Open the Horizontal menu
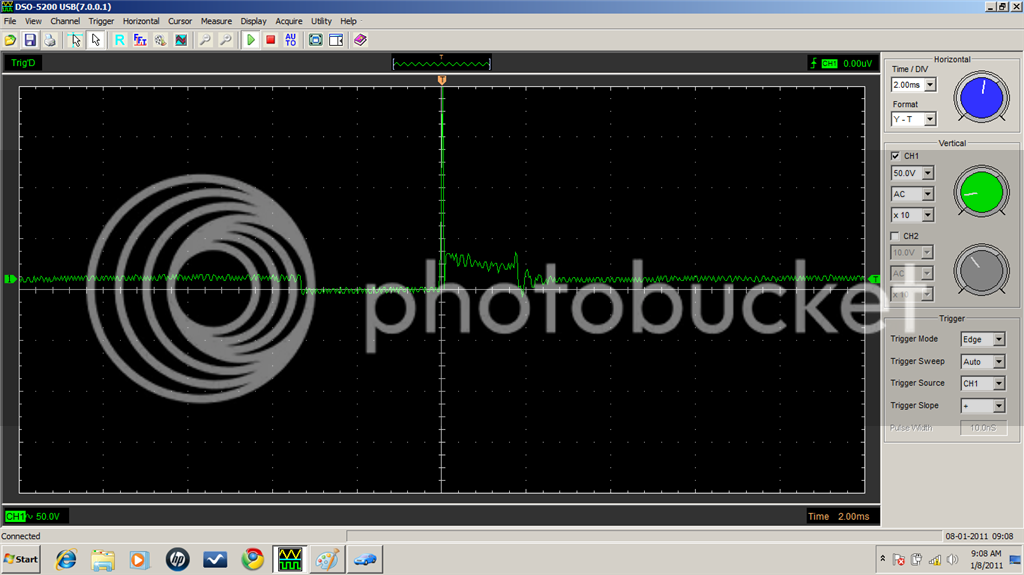 pyautogui.click(x=141, y=21)
